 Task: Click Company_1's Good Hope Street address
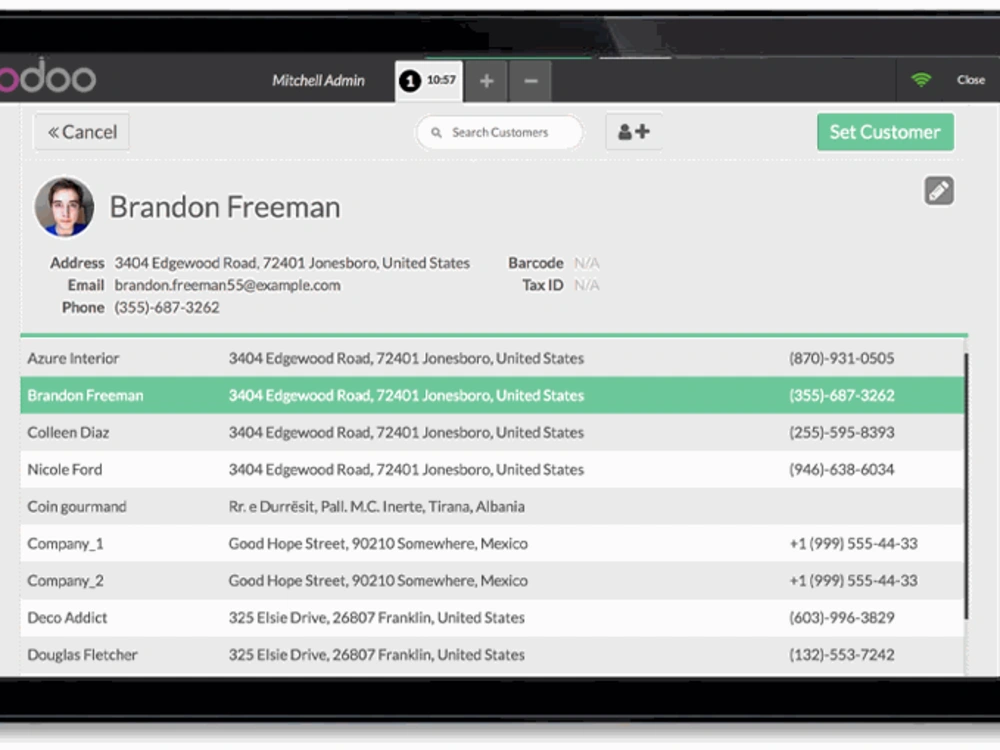click(378, 543)
